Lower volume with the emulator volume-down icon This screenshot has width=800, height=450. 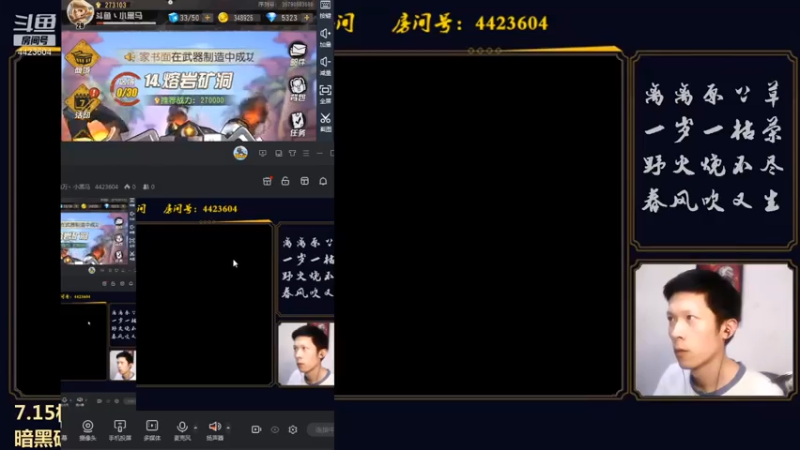tap(326, 66)
